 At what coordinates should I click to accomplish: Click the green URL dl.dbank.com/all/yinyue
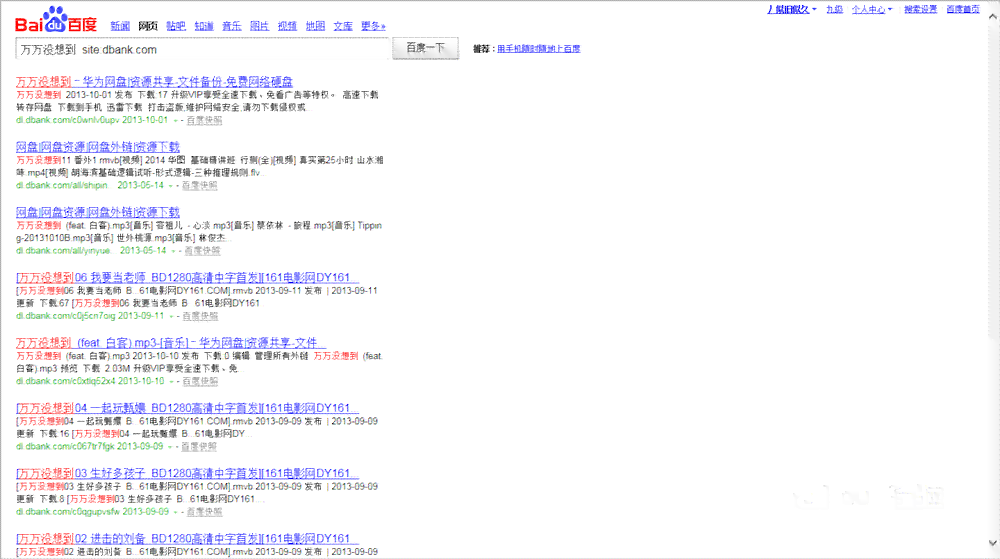coord(63,250)
